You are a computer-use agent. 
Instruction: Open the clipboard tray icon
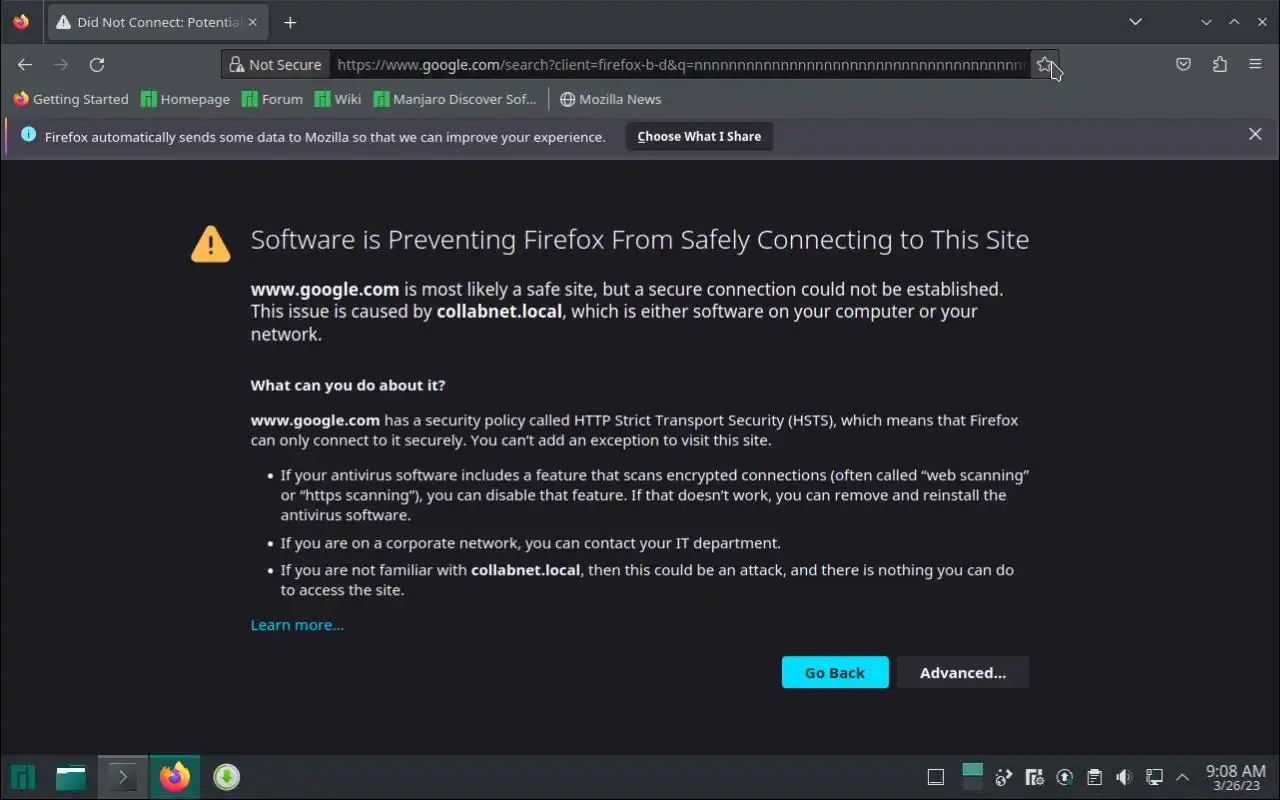tap(1095, 777)
